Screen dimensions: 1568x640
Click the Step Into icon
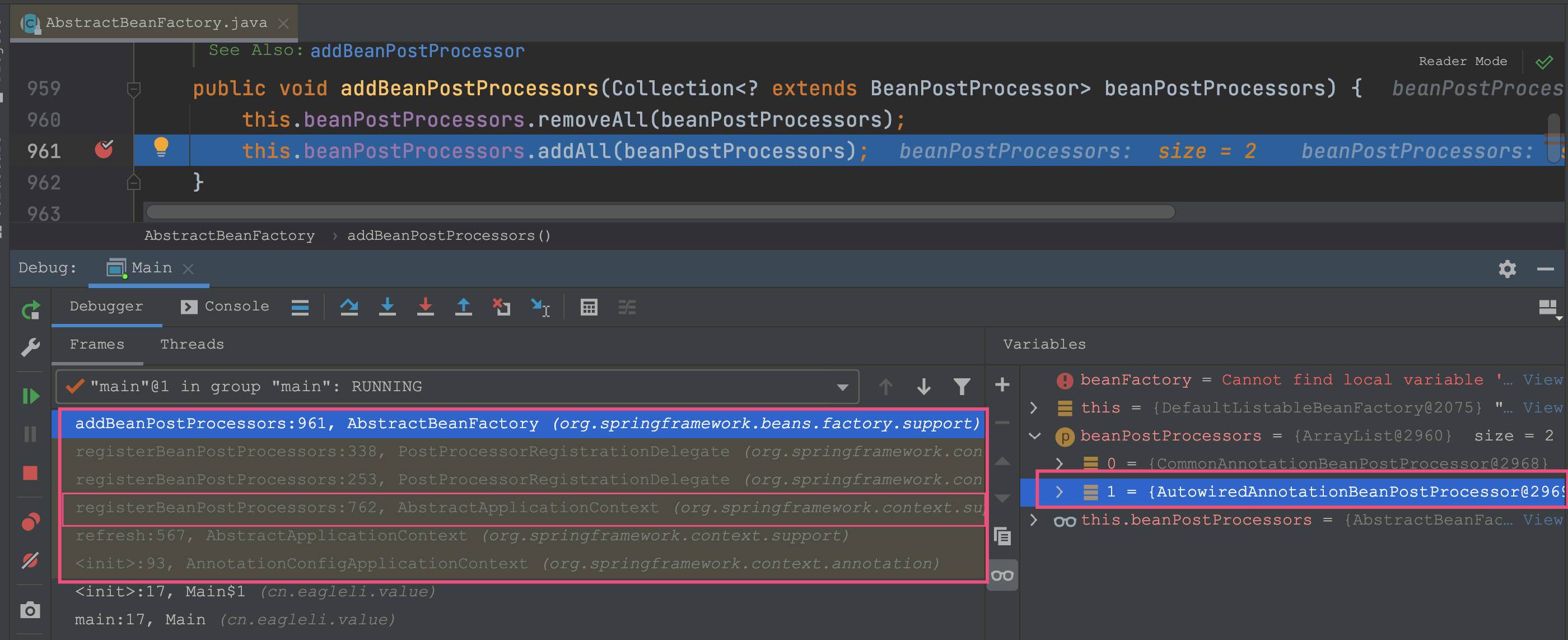tap(387, 307)
